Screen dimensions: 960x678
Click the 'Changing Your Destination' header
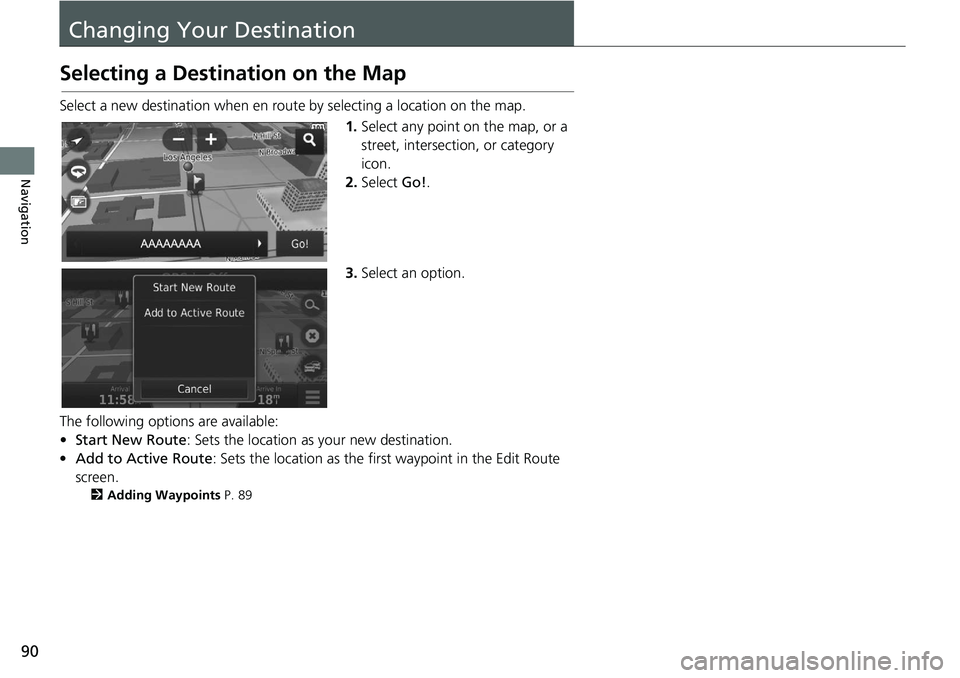[x=212, y=30]
